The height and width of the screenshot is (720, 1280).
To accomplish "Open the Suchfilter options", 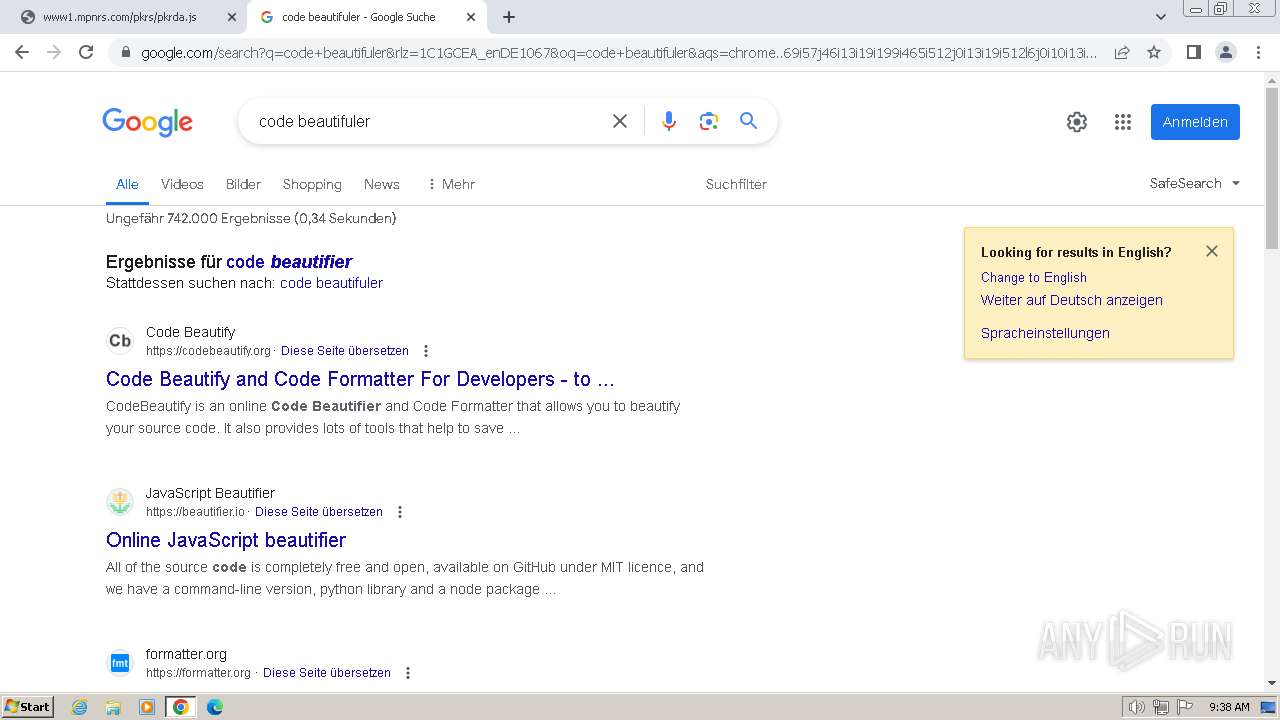I will 736,184.
